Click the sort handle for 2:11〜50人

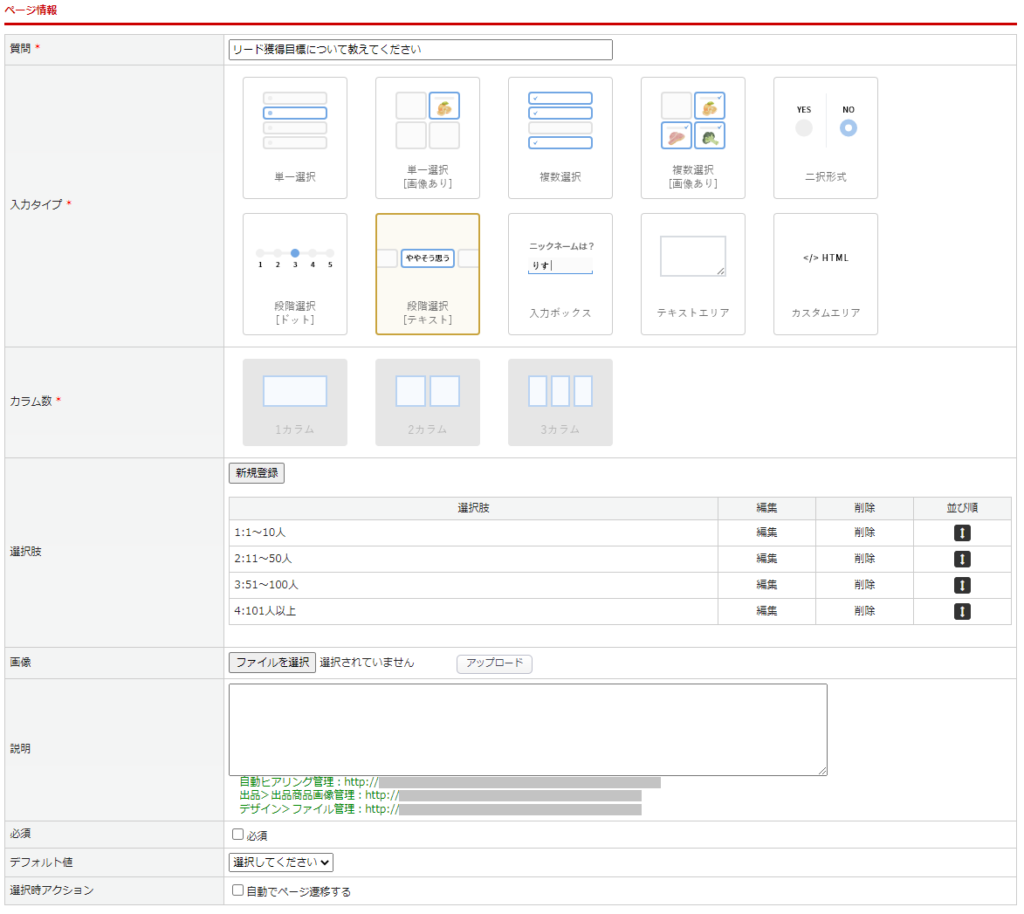tap(962, 559)
